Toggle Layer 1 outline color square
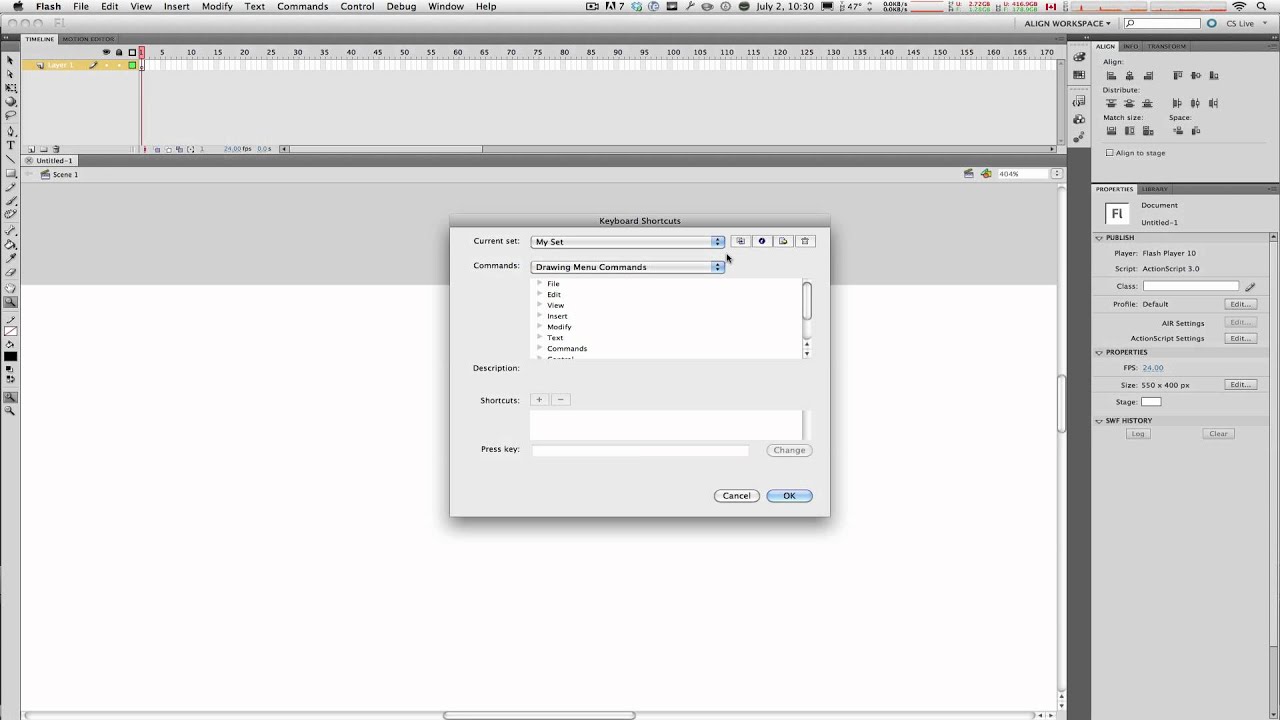This screenshot has height=720, width=1280. (x=132, y=65)
